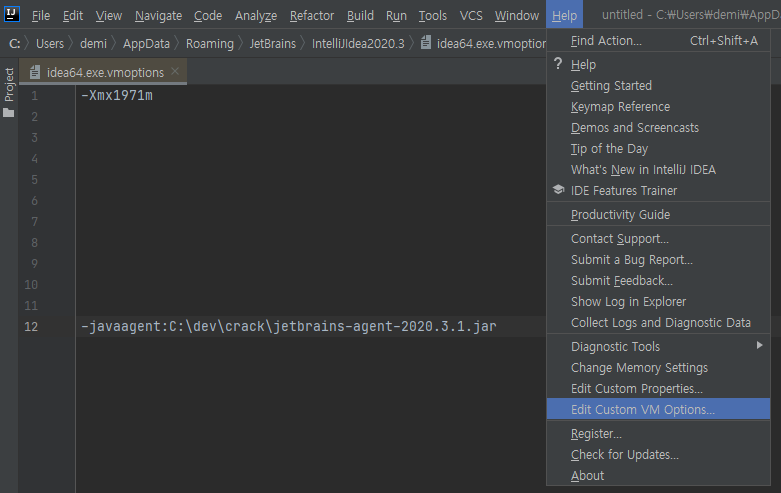This screenshot has width=781, height=493.
Task: Click the -Xmx1971m line in editor
Action: (x=117, y=95)
